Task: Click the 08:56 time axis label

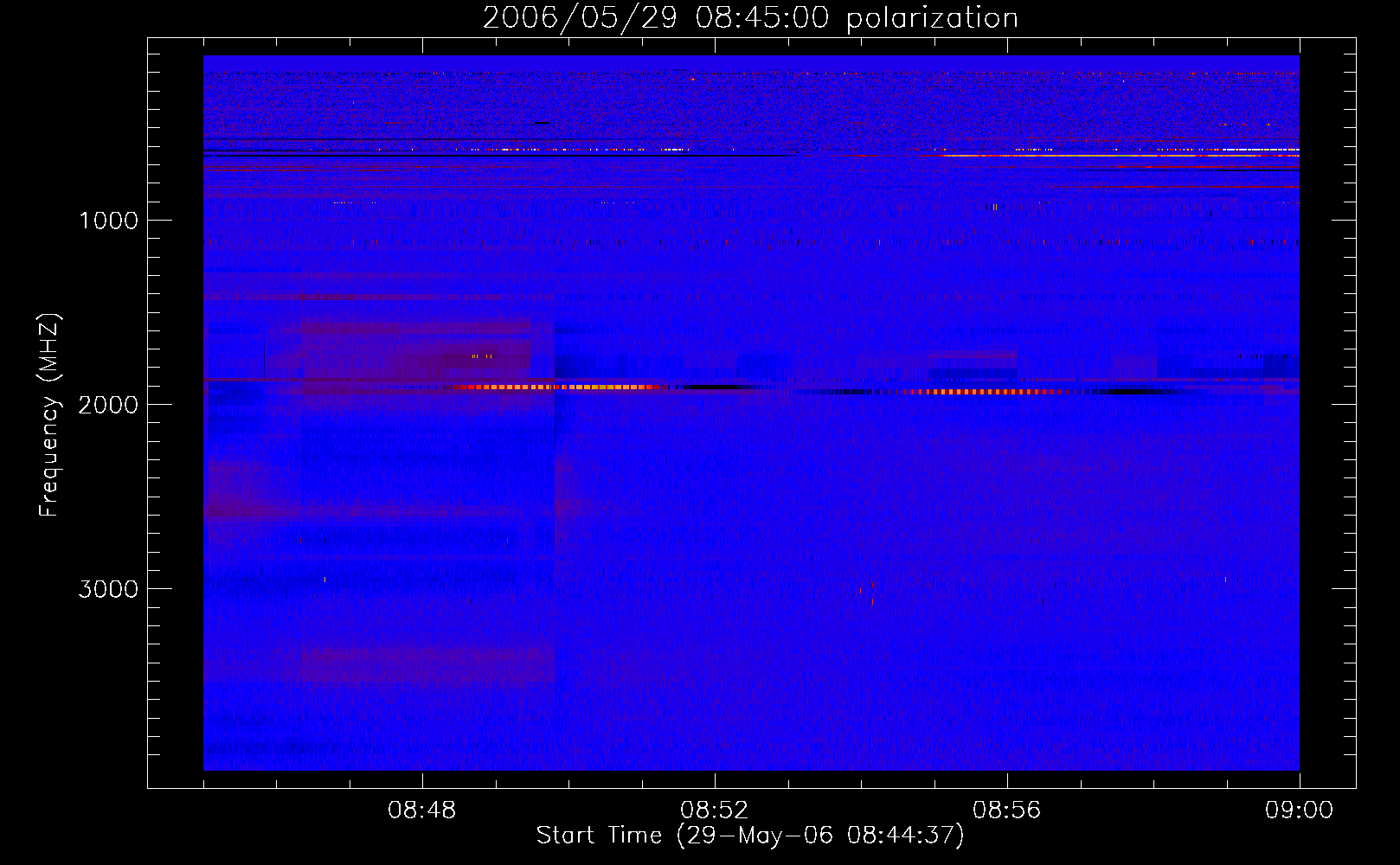Action: point(1007,811)
